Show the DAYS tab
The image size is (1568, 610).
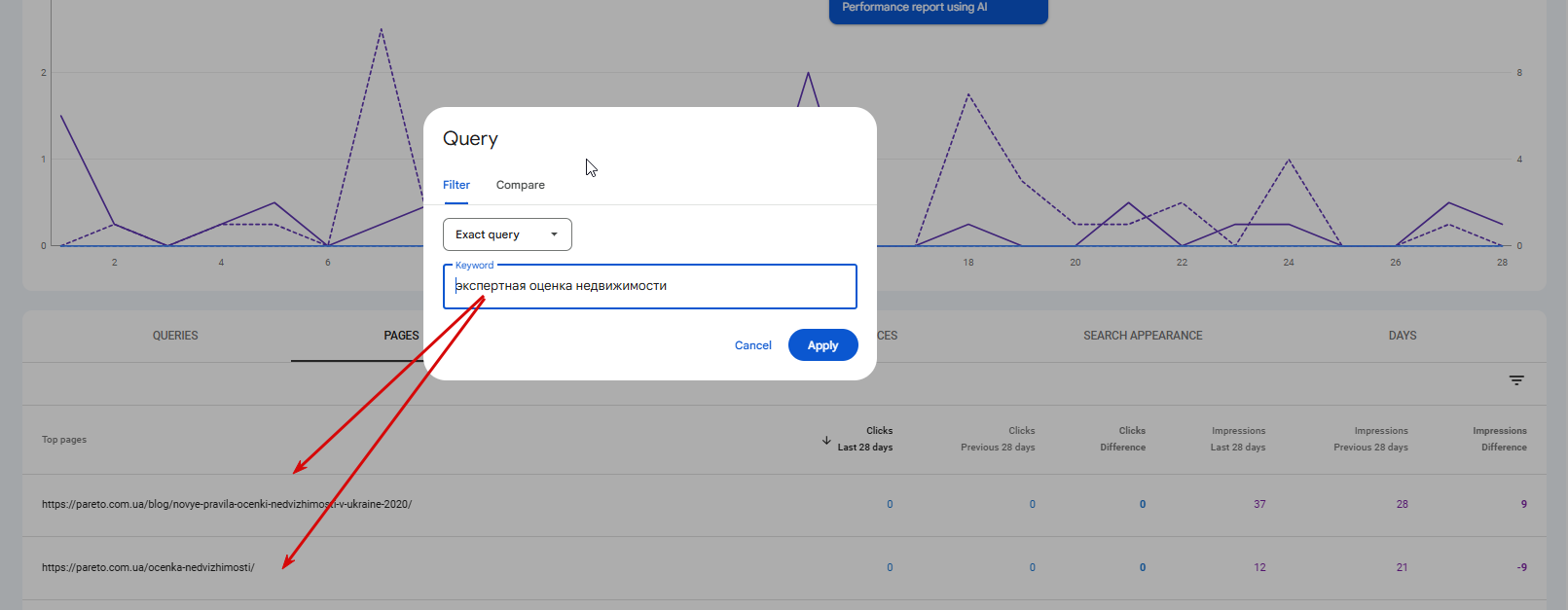[x=1403, y=336]
